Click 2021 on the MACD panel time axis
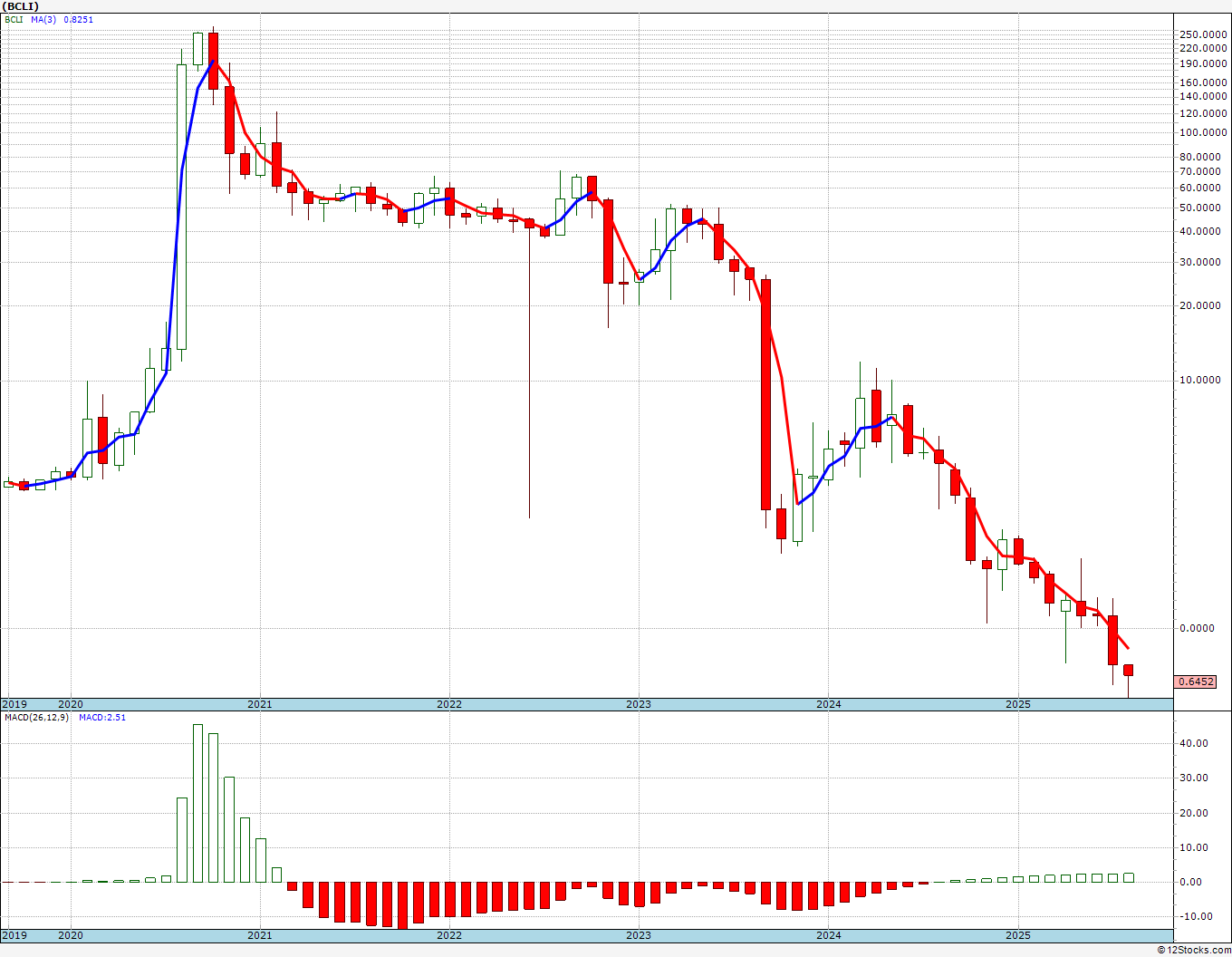1232x957 pixels. pos(260,935)
